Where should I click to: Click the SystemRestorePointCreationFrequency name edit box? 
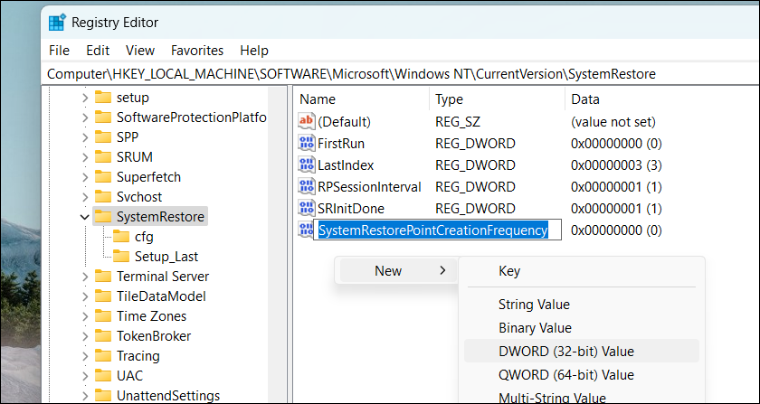coord(432,231)
